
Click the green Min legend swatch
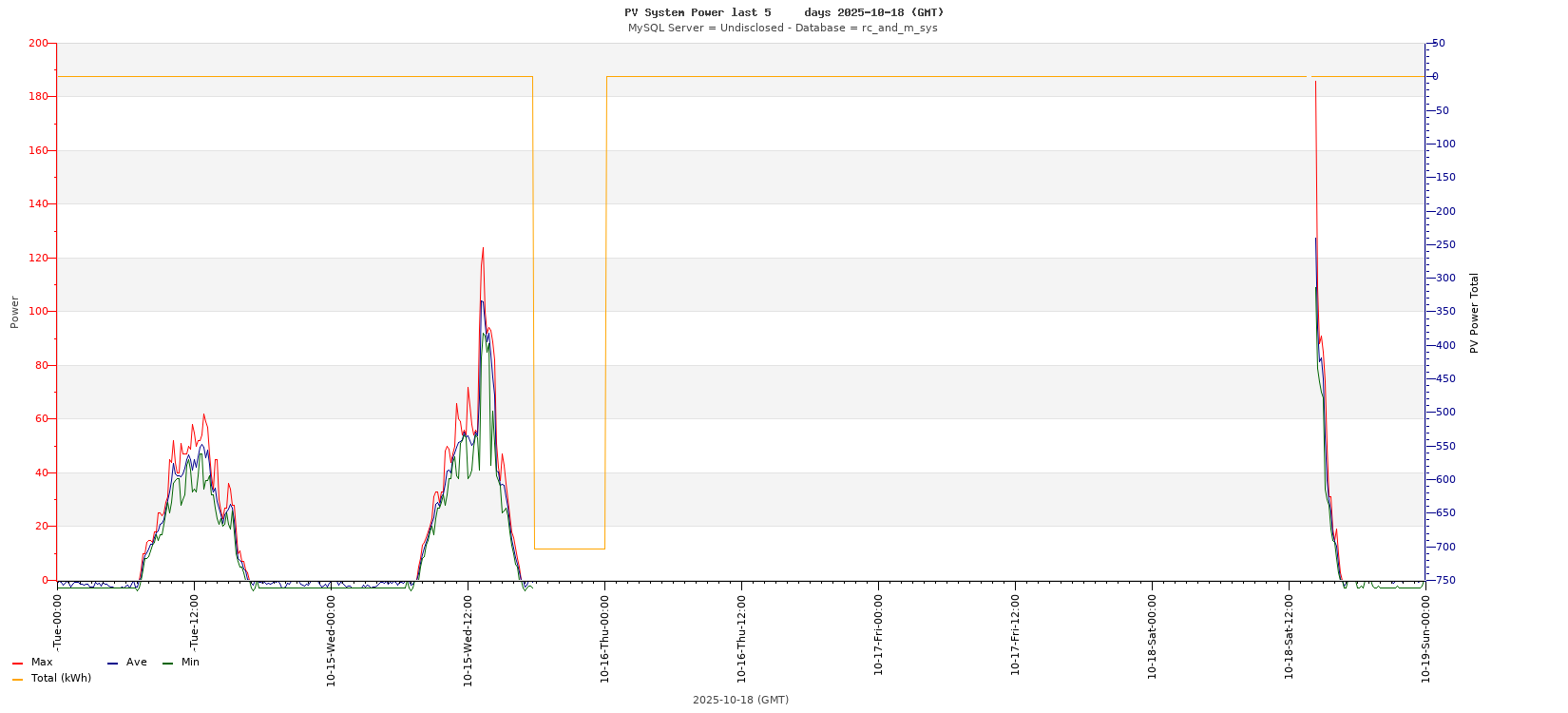coord(167,663)
